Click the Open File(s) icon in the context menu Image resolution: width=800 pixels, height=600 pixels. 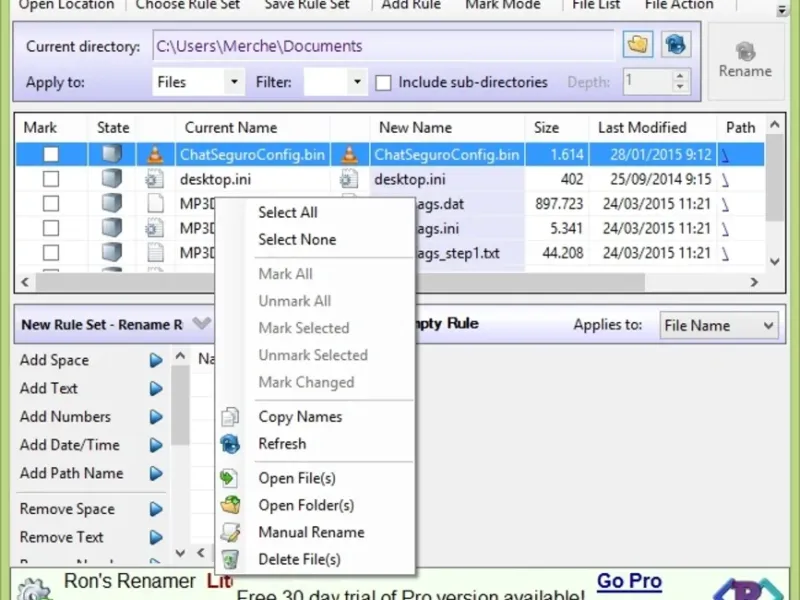click(x=229, y=478)
